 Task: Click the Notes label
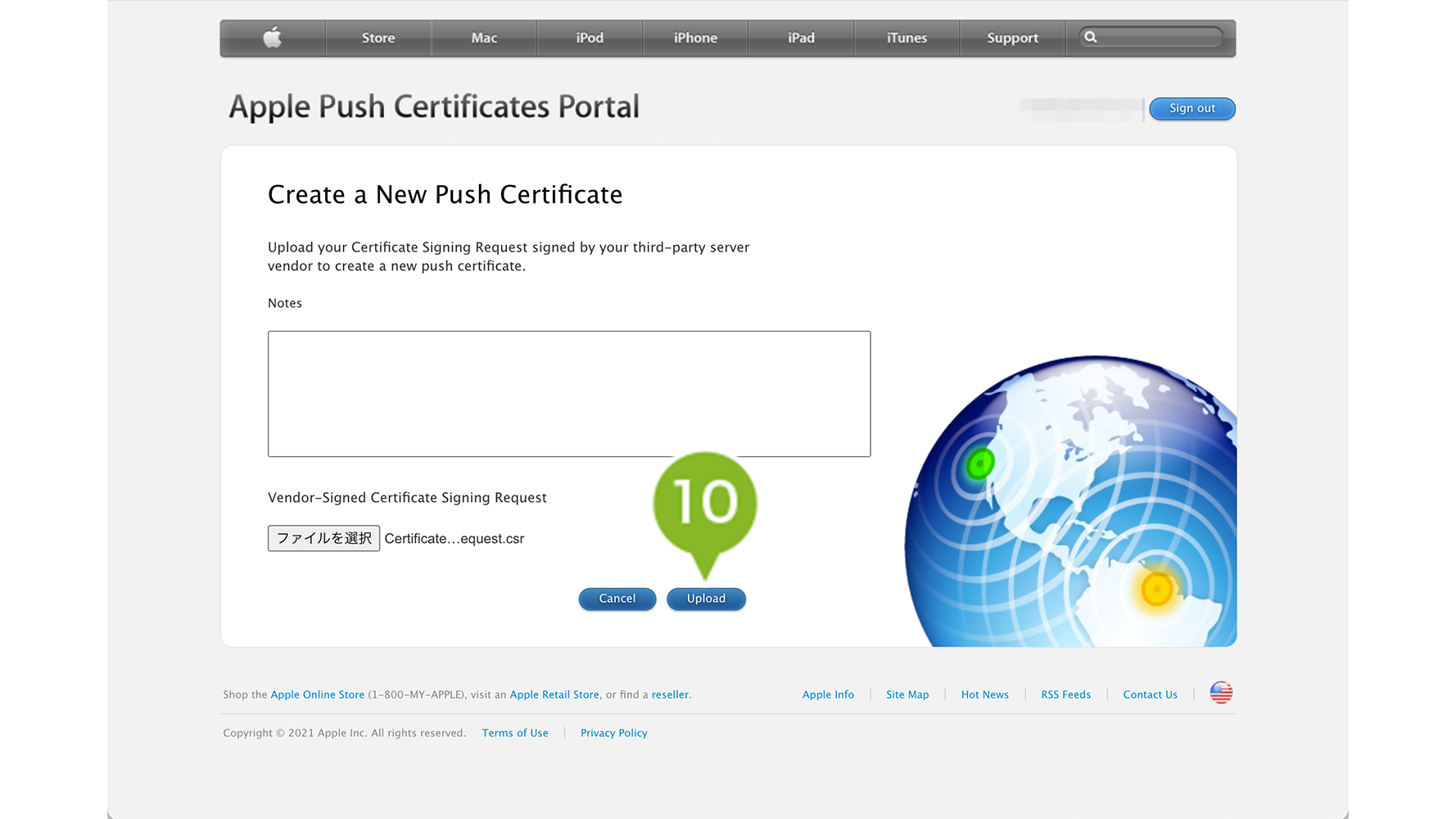(285, 303)
